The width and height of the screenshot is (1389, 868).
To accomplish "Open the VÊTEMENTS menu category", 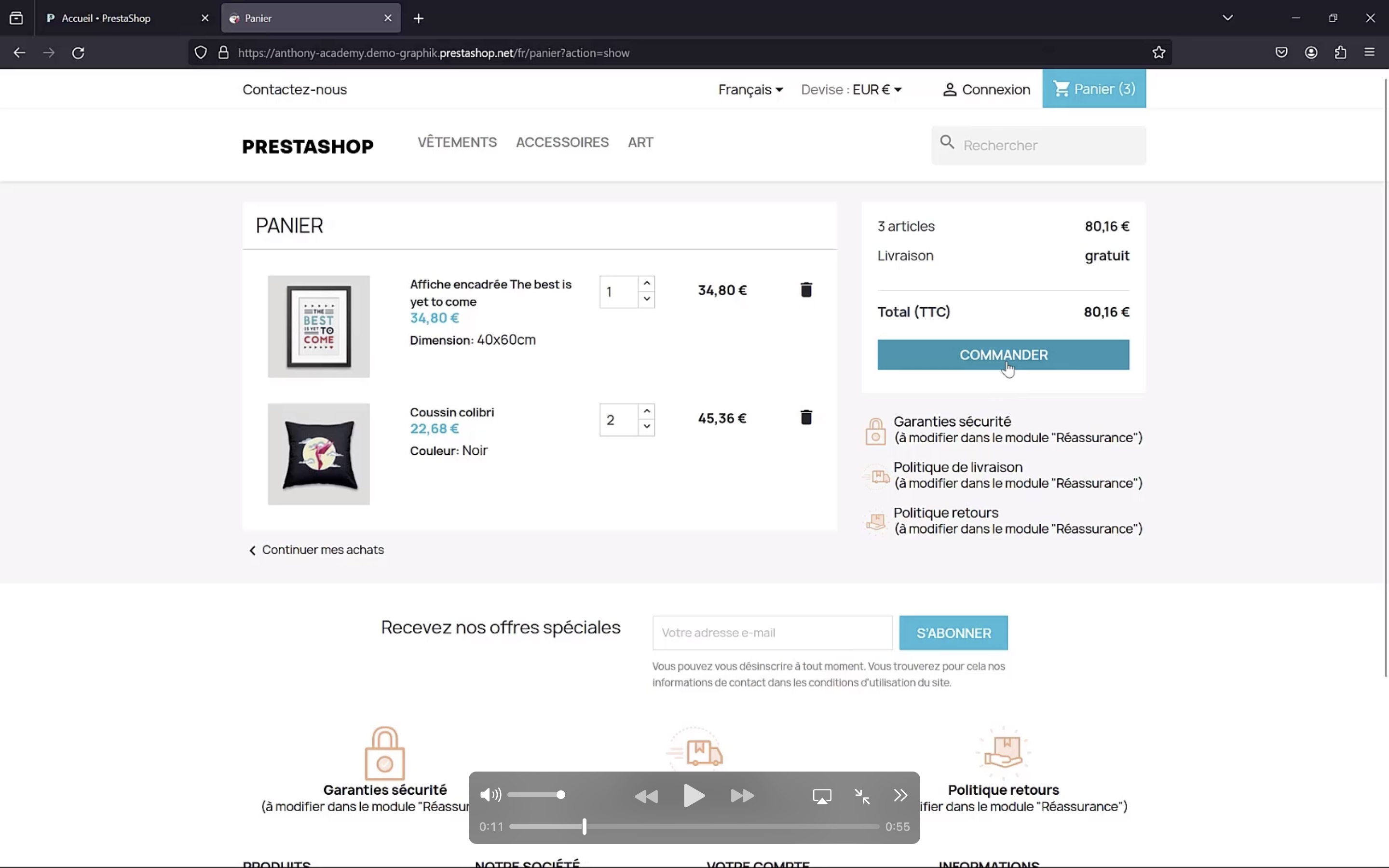I will click(457, 142).
